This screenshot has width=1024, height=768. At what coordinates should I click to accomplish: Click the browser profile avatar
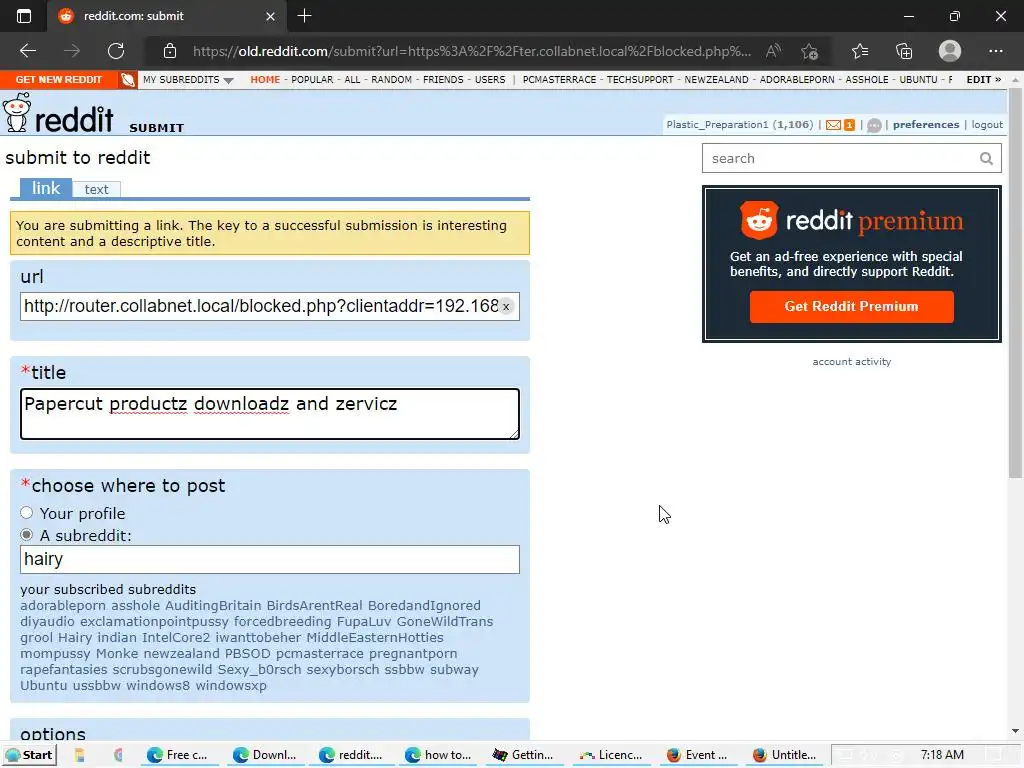[950, 51]
